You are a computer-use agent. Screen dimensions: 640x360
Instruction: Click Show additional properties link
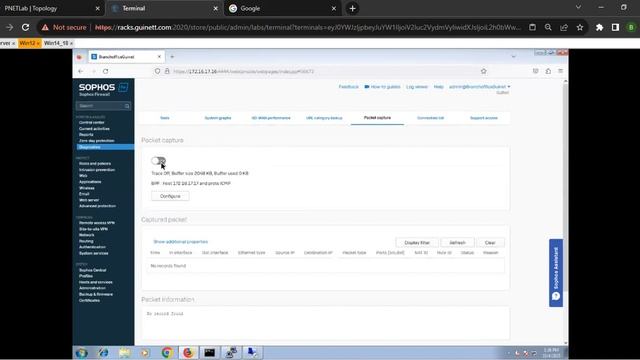pyautogui.click(x=180, y=242)
